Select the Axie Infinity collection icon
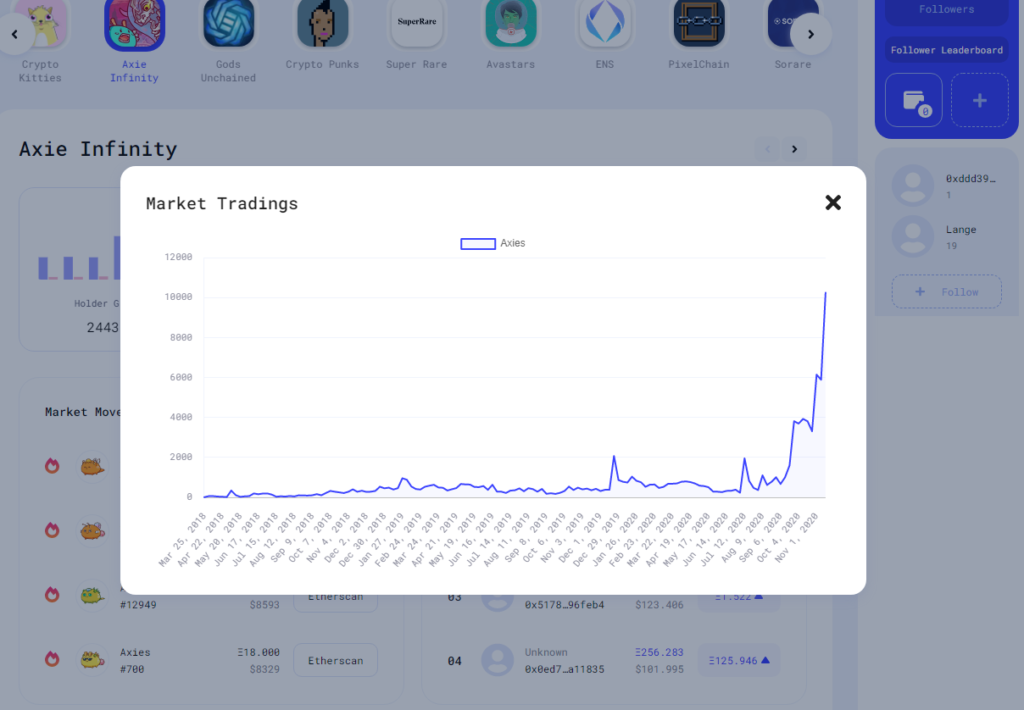 (x=135, y=24)
